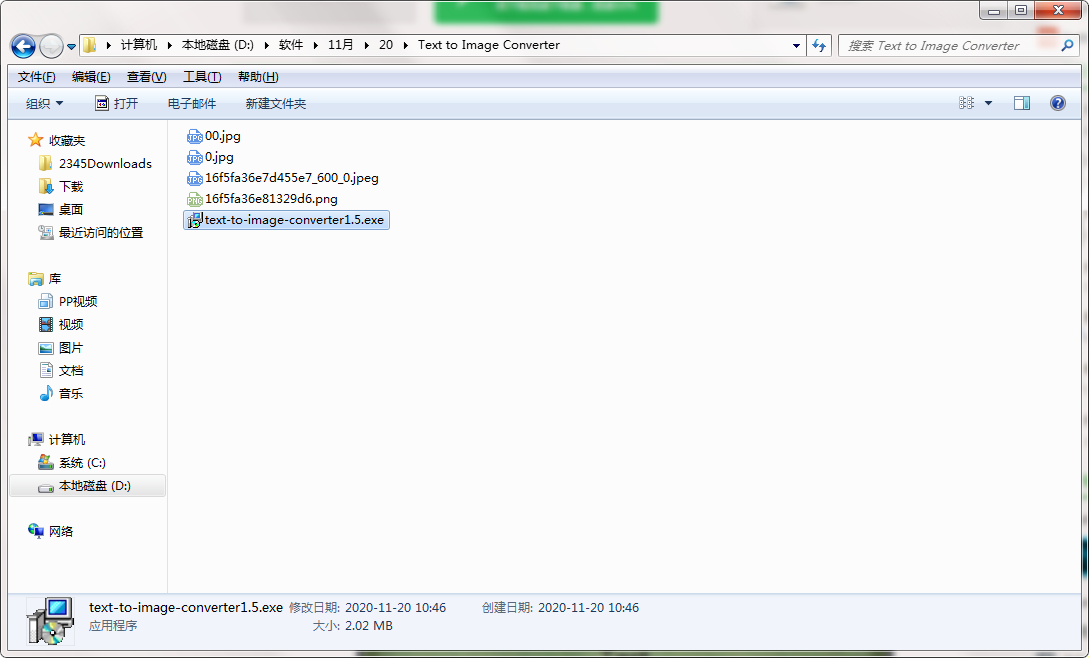Screen dimensions: 1089x658
Task: Open the view options dropdown arrow
Action: pyautogui.click(x=988, y=104)
